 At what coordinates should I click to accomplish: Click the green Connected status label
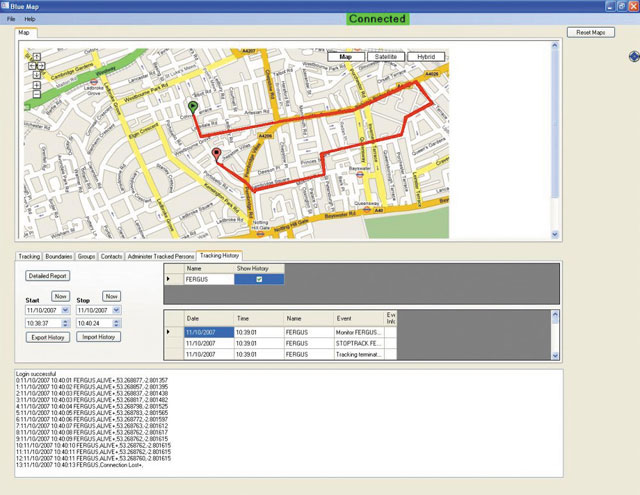click(x=378, y=19)
